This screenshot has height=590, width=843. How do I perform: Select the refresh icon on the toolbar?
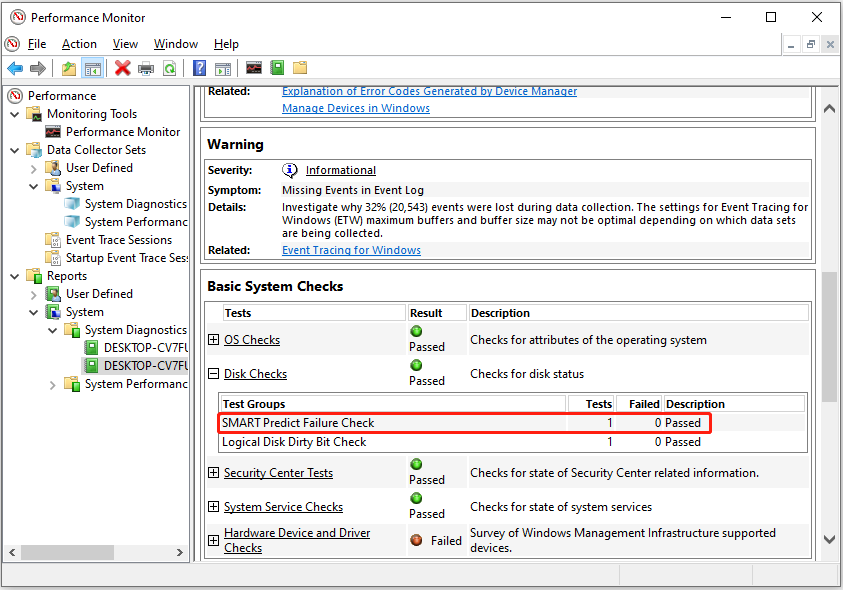coord(172,68)
